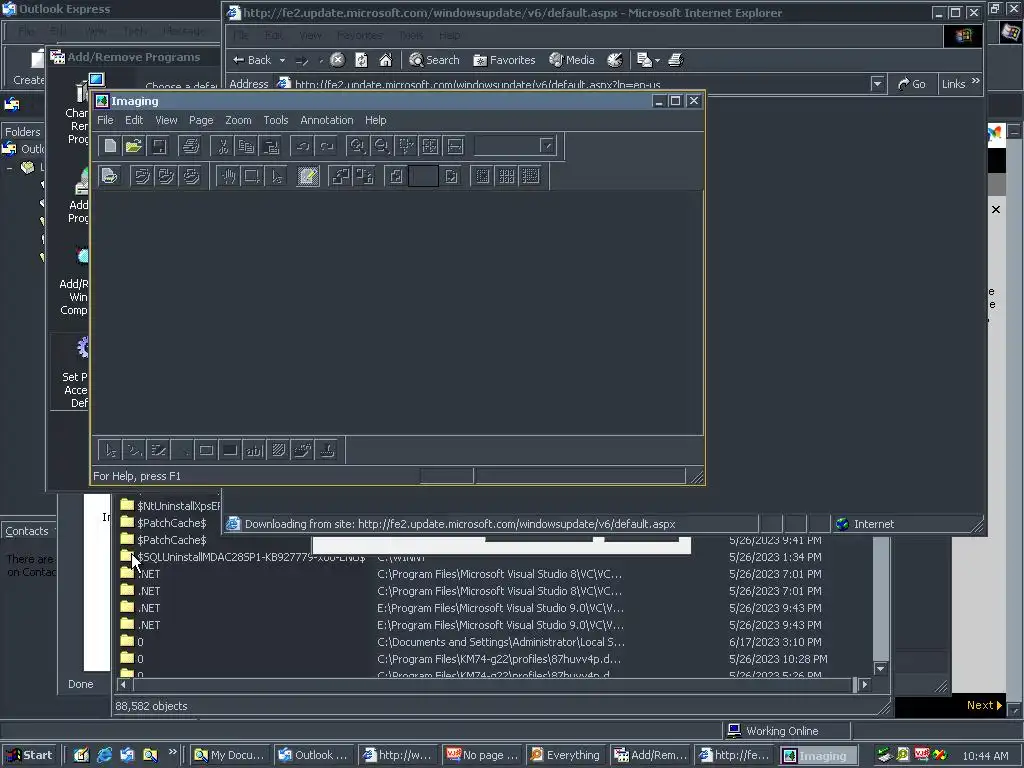Select the Zoom Out magnifier tool
Image resolution: width=1024 pixels, height=768 pixels.
point(381,146)
